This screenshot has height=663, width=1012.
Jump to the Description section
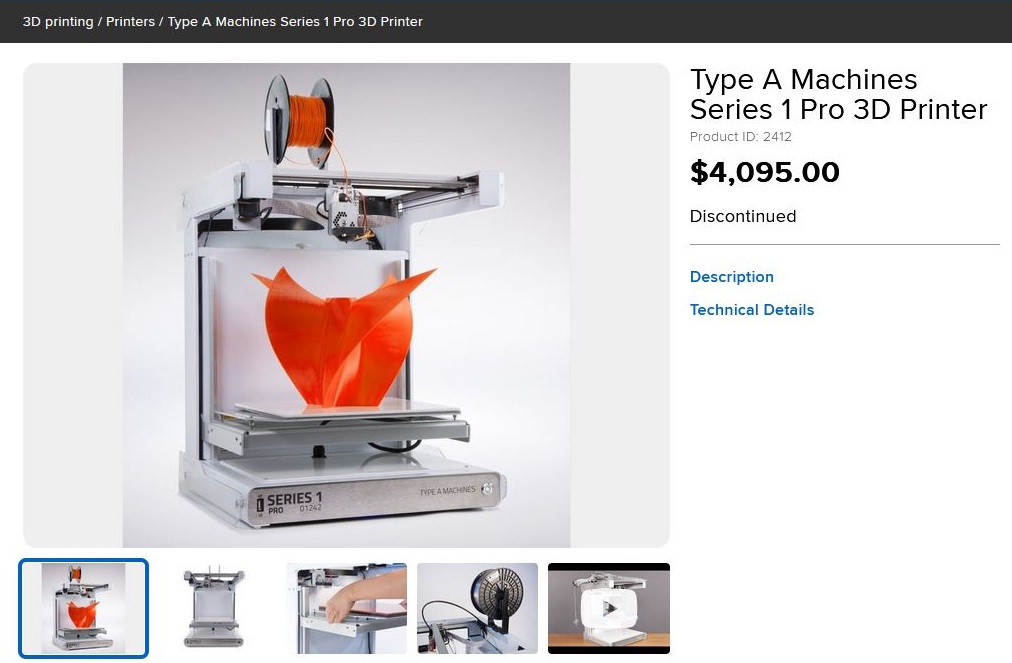click(x=731, y=276)
